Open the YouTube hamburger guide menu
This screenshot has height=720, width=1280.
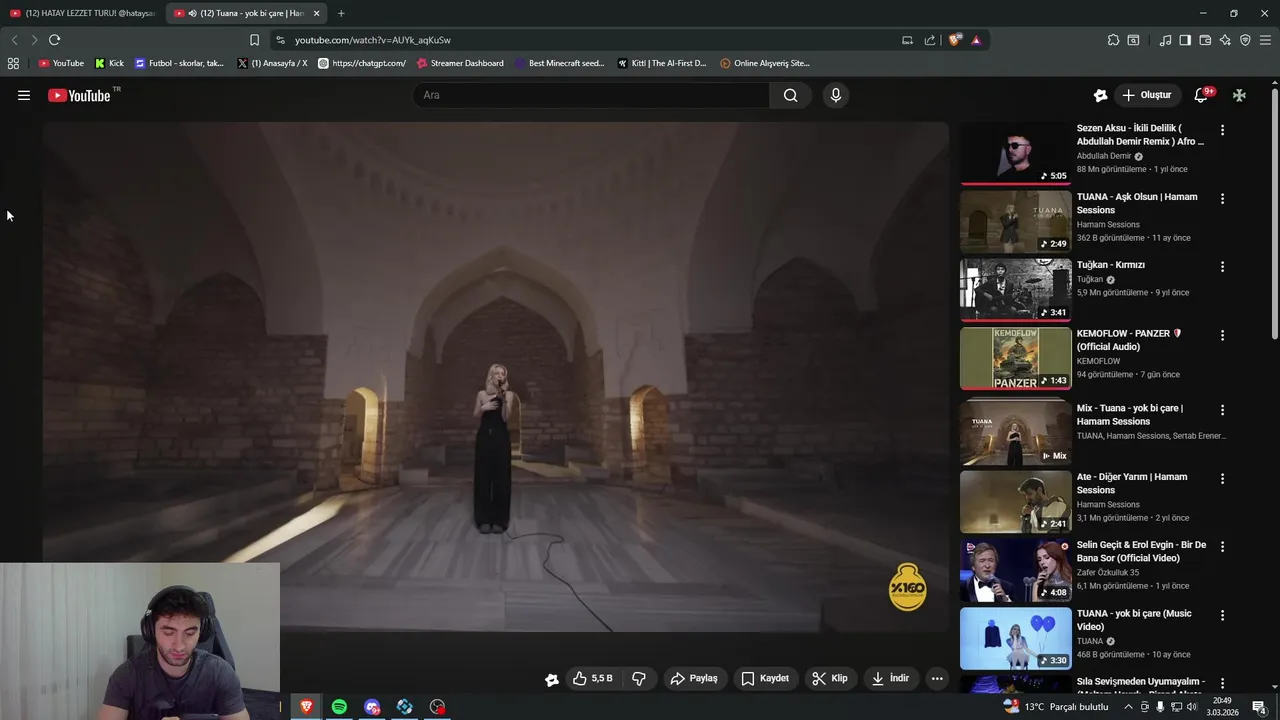pos(24,95)
